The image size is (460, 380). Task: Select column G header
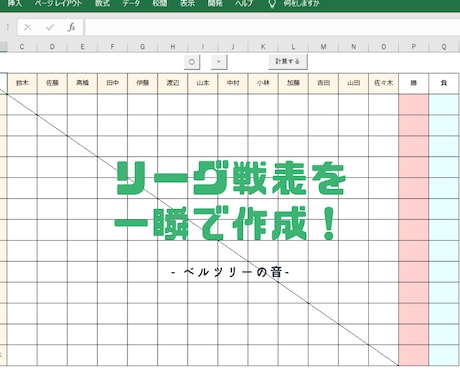click(143, 47)
